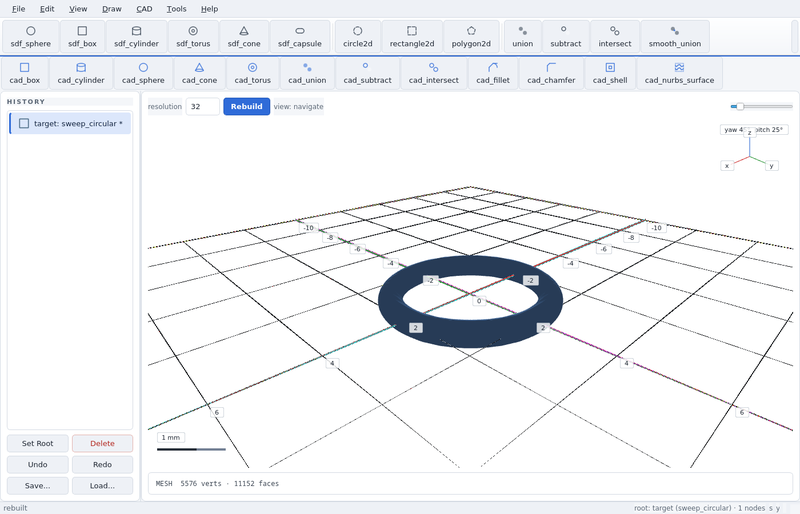Screen dimensions: 800x514
Task: Select the sdf_box tool
Action: click(82, 37)
